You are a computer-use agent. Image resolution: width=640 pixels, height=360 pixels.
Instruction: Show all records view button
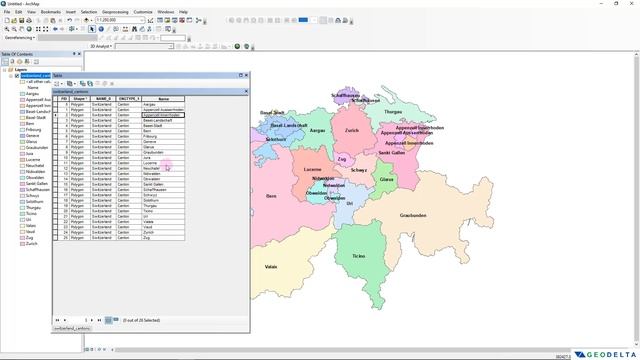coord(108,320)
